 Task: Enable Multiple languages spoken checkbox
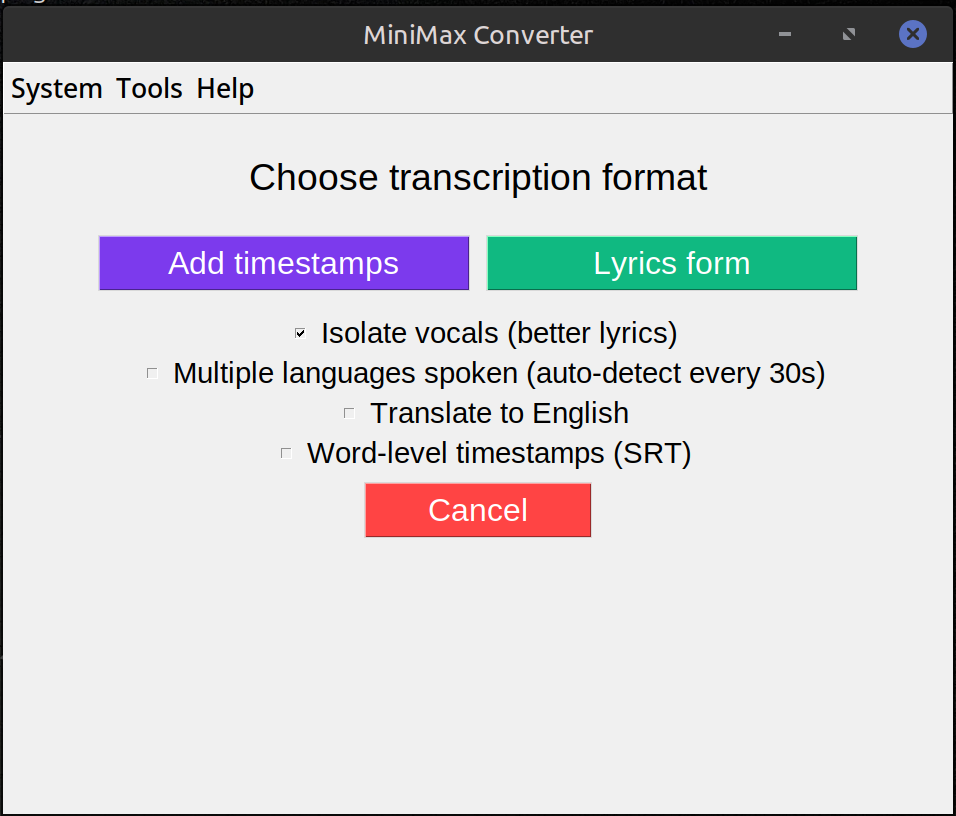click(x=152, y=373)
